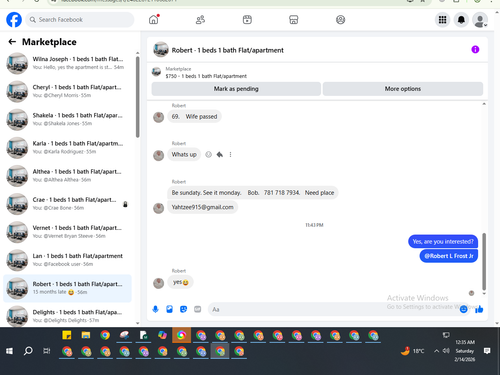This screenshot has height=375, width=500.
Task: Open the $750 listing link under Marketplace
Action: pos(206,76)
